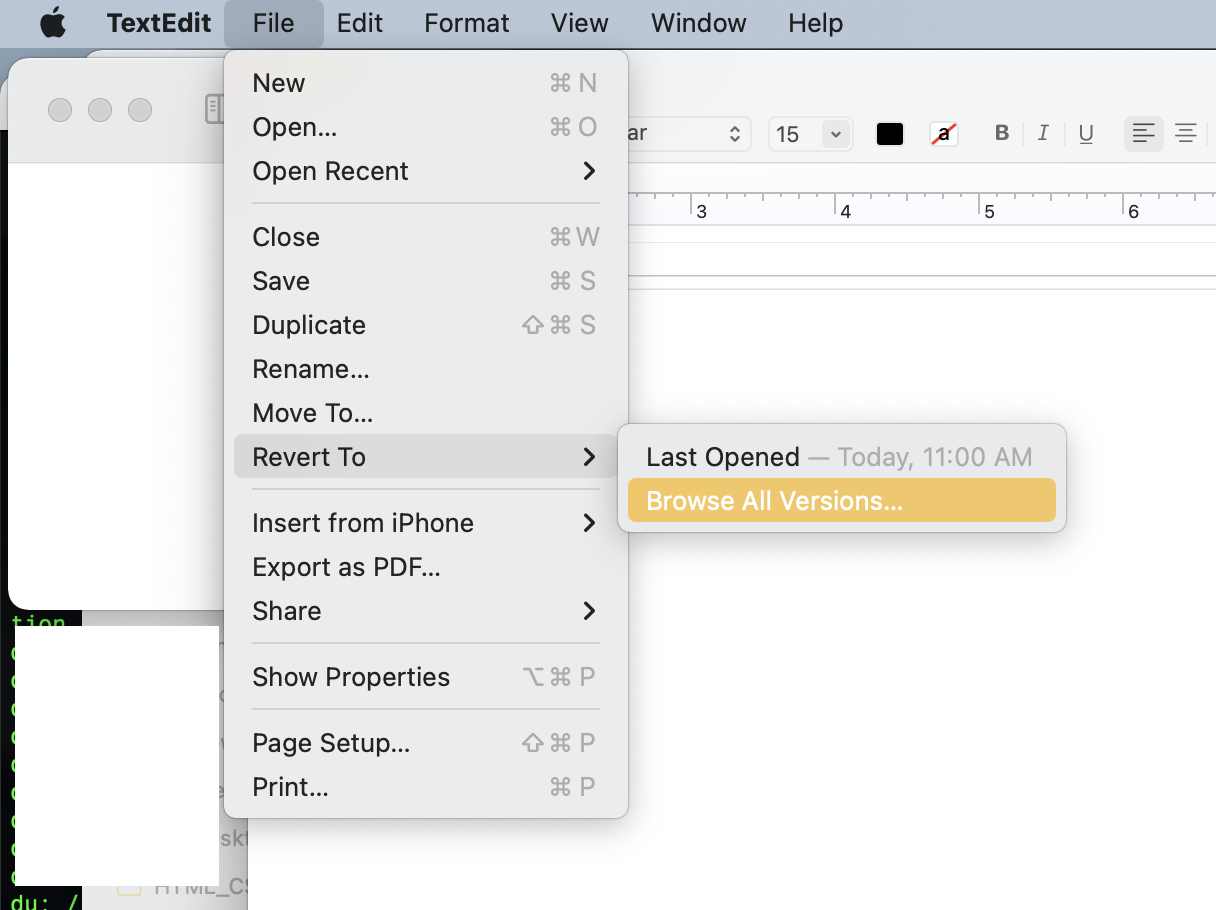1216x910 pixels.
Task: Open the Apple menu
Action: click(53, 22)
